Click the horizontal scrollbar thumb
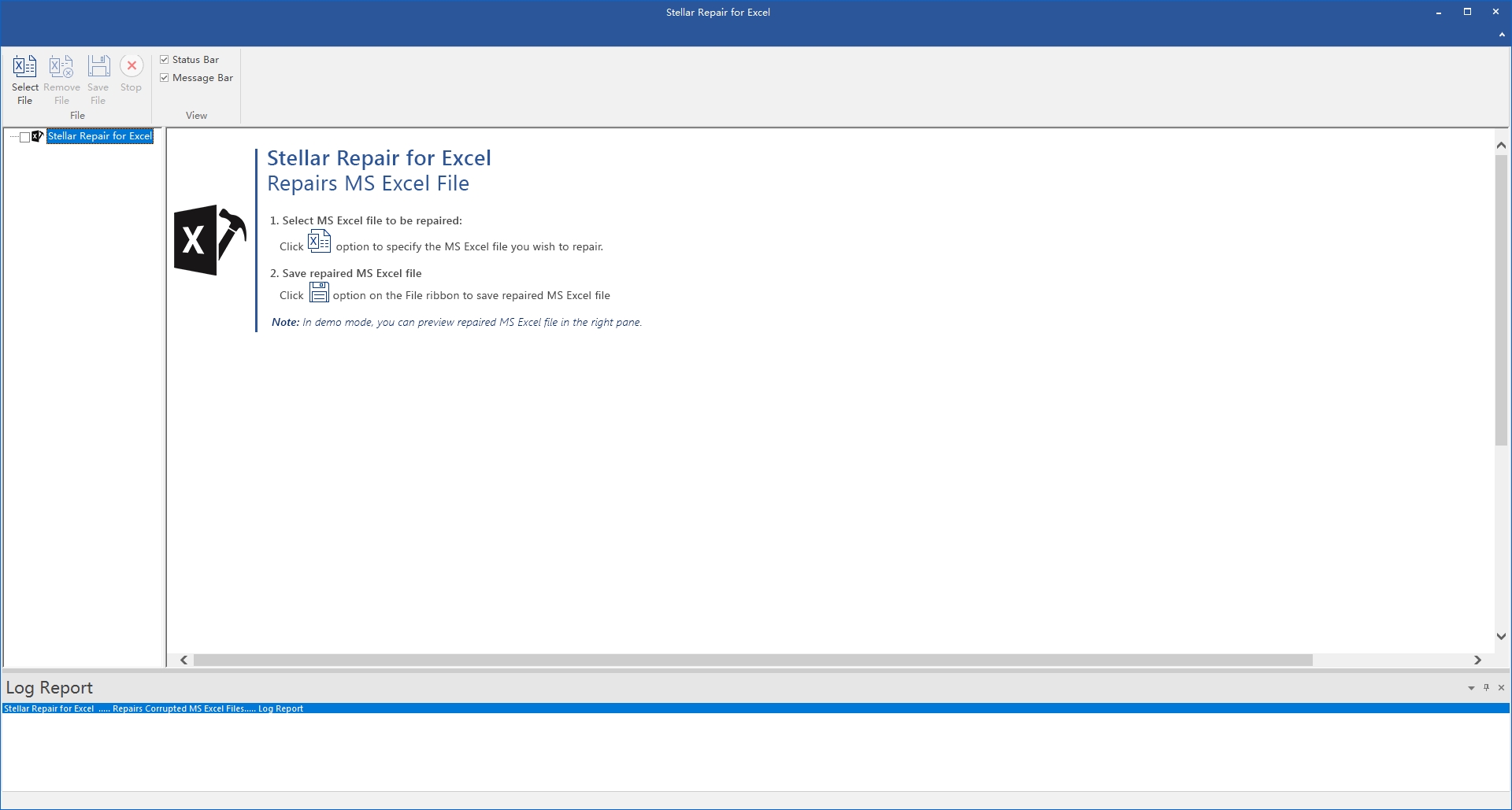This screenshot has height=810, width=1512. pyautogui.click(x=753, y=660)
